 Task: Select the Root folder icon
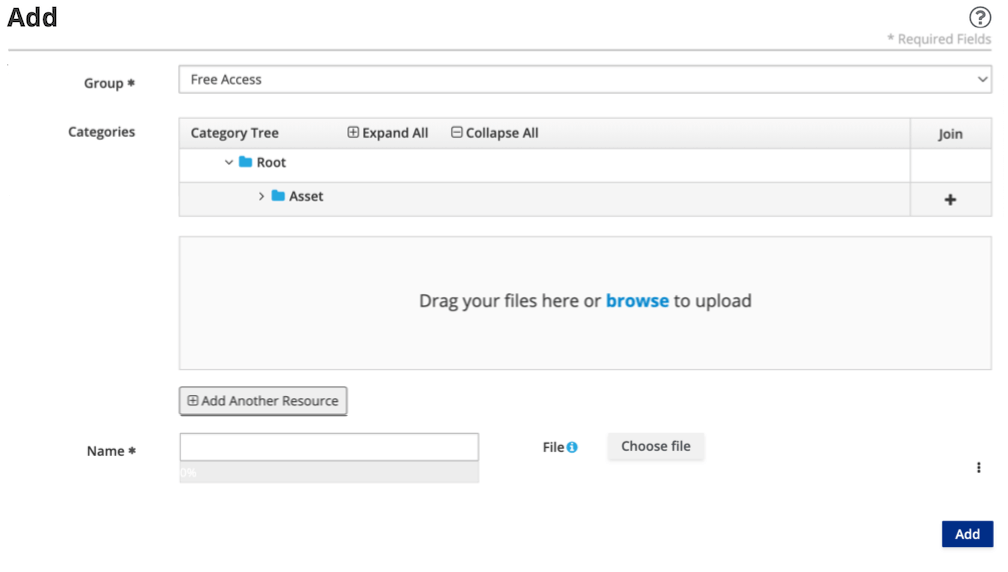click(246, 162)
